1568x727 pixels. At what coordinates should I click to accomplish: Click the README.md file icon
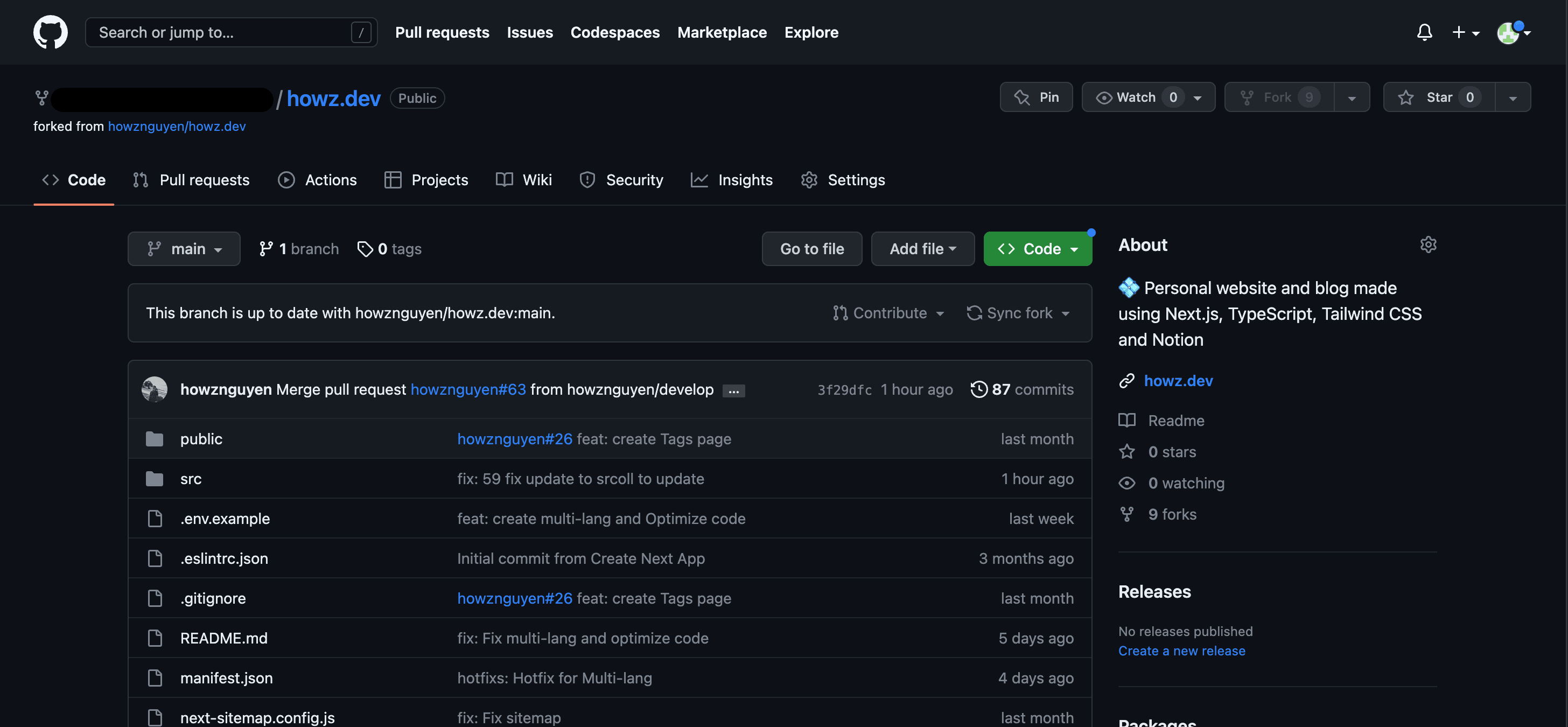tap(155, 638)
